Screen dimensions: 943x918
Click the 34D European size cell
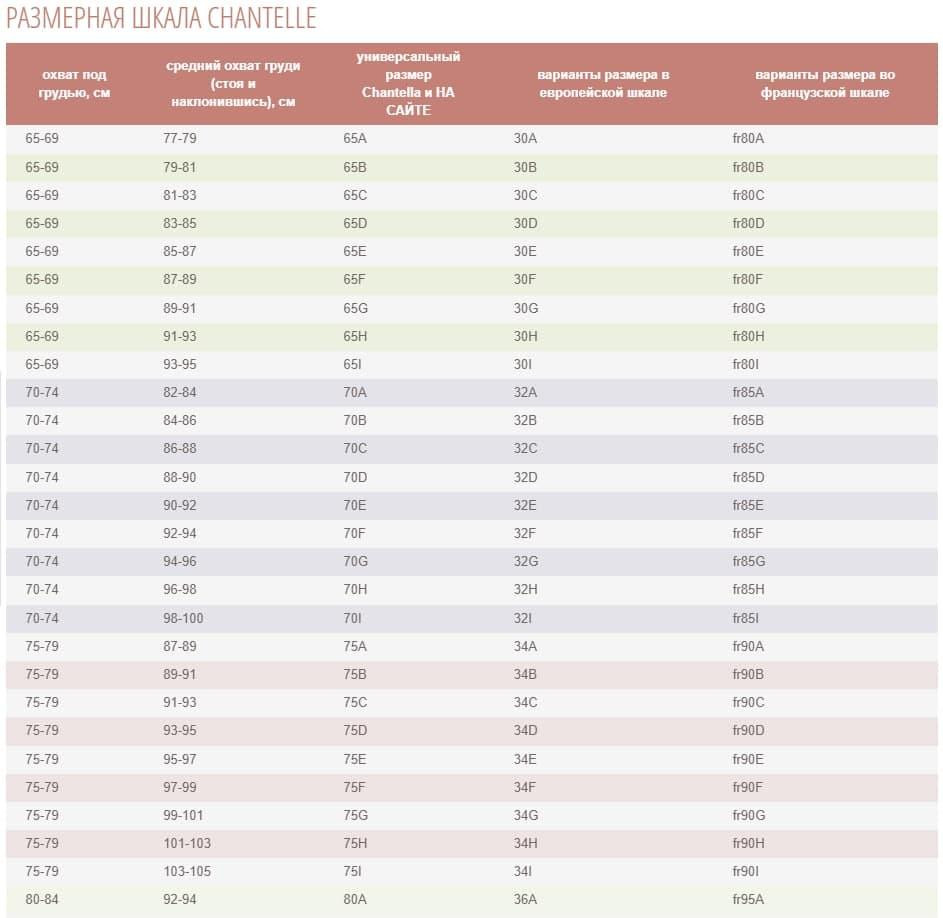coord(525,730)
